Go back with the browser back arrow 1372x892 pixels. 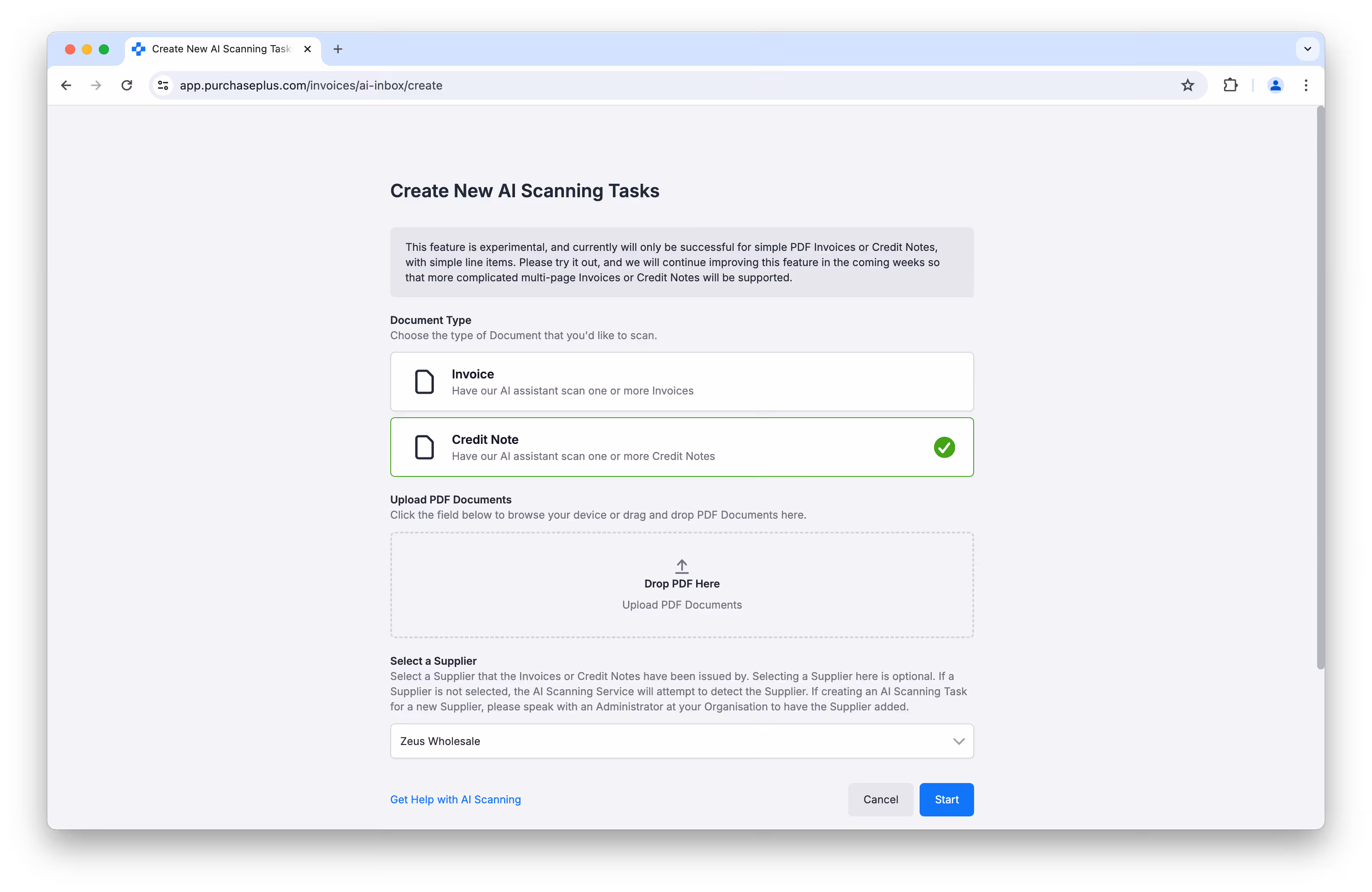[x=66, y=85]
